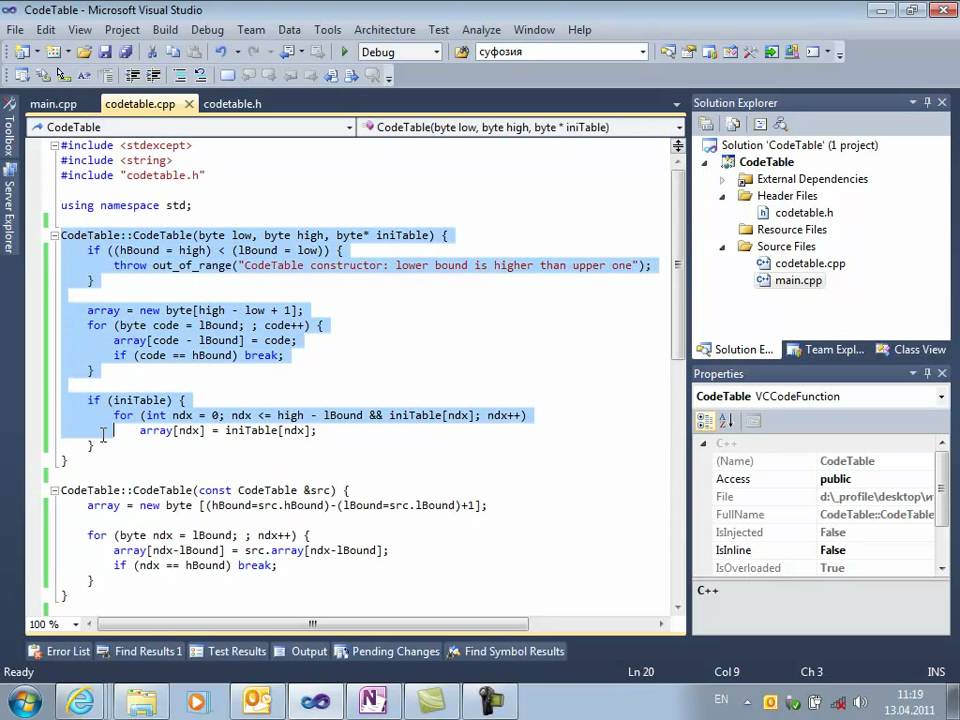This screenshot has width=960, height=720.
Task: Click the Navigate Backward icon
Action: tap(287, 52)
